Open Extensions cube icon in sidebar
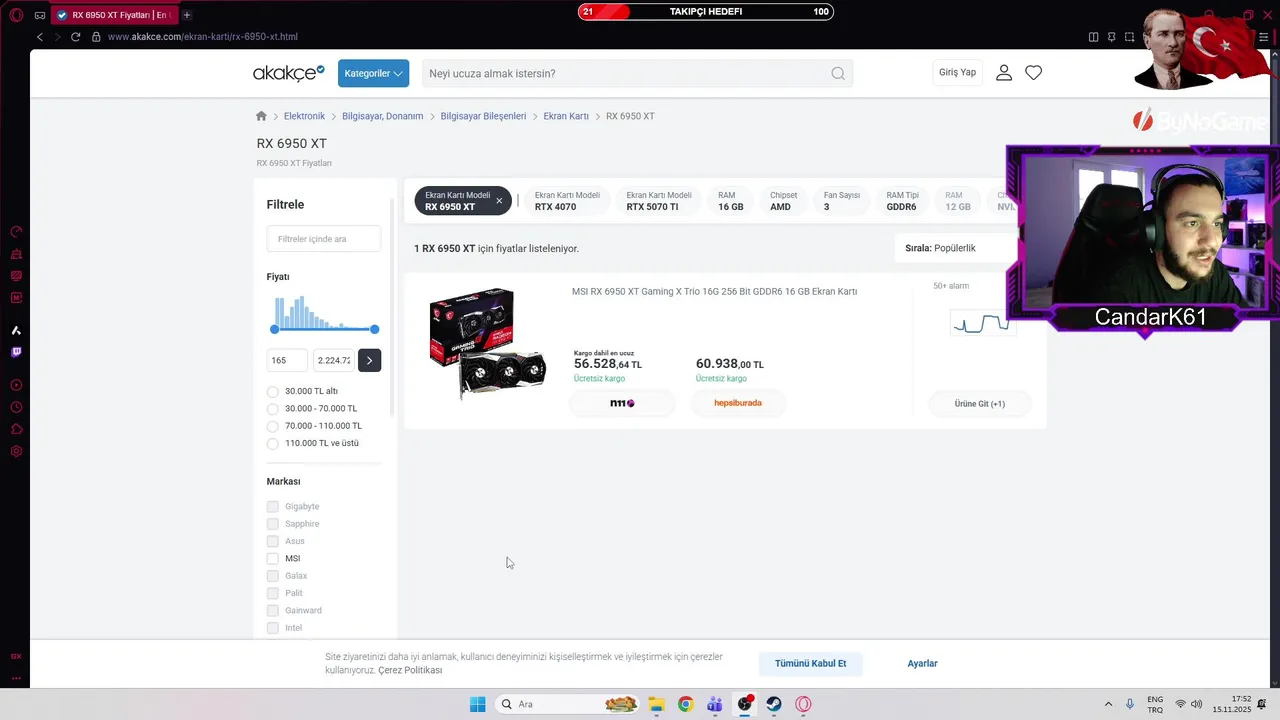The height and width of the screenshot is (720, 1280). (x=16, y=429)
